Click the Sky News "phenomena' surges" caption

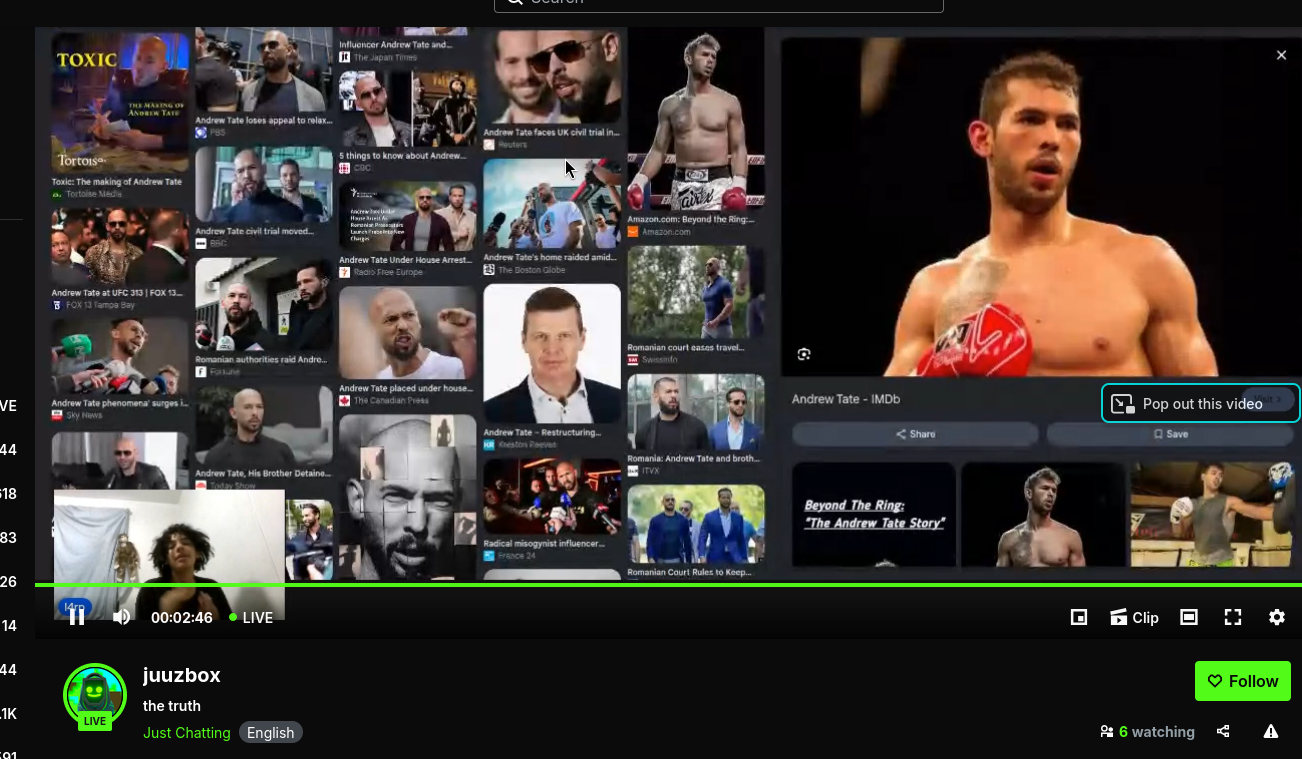point(119,403)
